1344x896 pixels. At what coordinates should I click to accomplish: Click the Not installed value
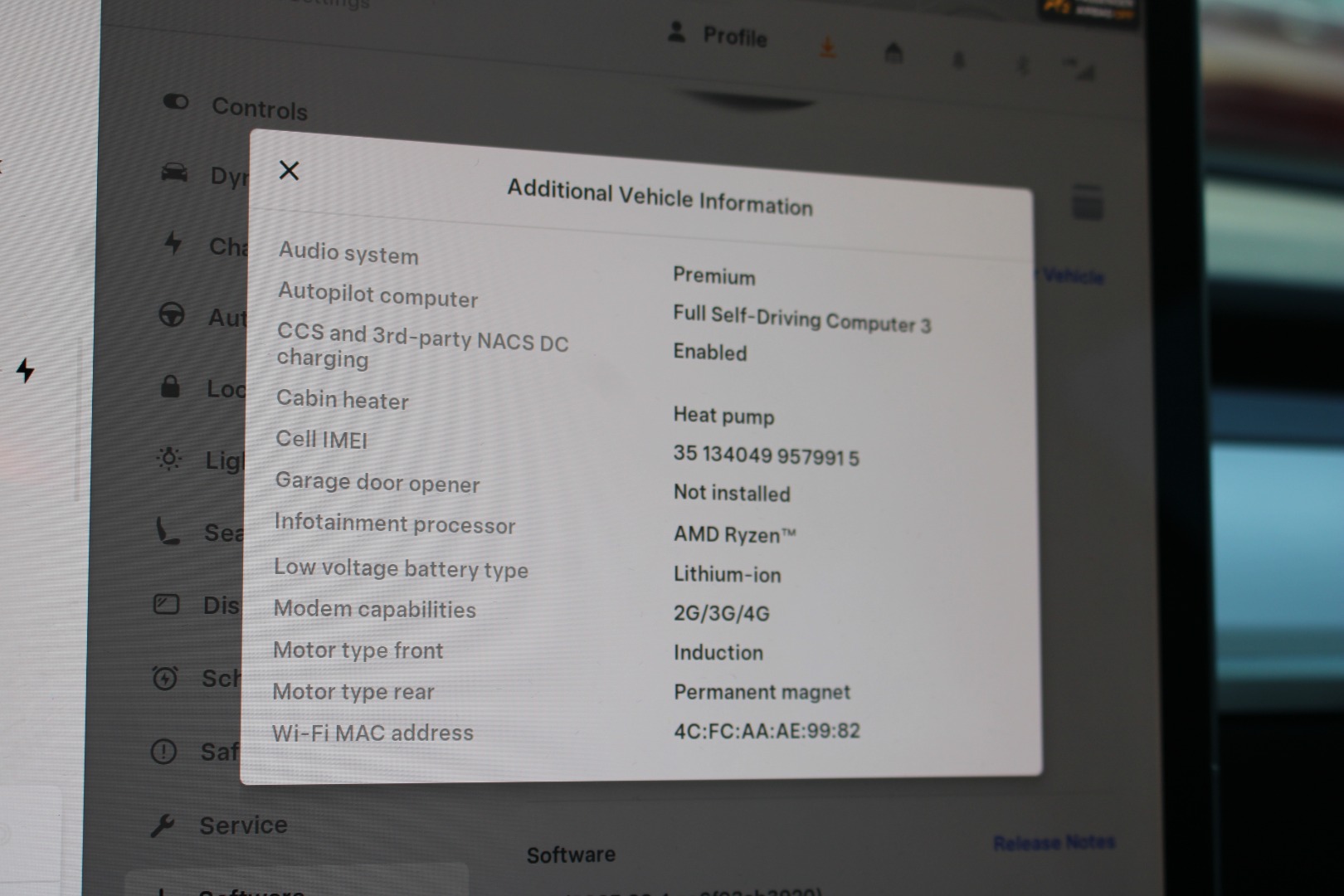[732, 493]
